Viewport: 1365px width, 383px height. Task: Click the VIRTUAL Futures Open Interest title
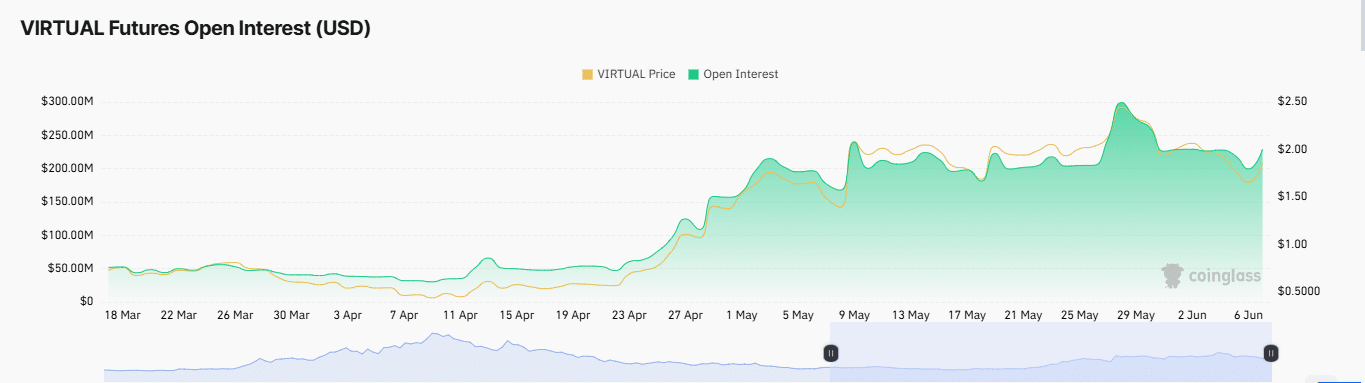click(196, 29)
